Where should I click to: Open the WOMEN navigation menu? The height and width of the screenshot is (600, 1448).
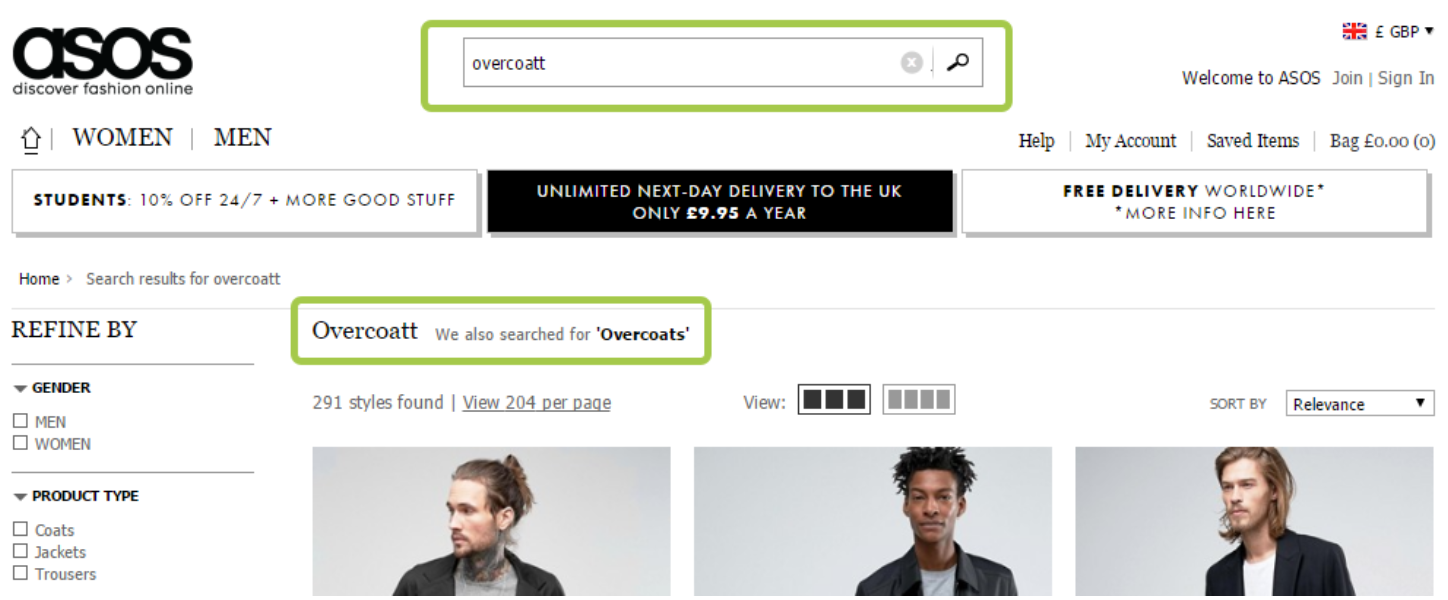tap(122, 137)
